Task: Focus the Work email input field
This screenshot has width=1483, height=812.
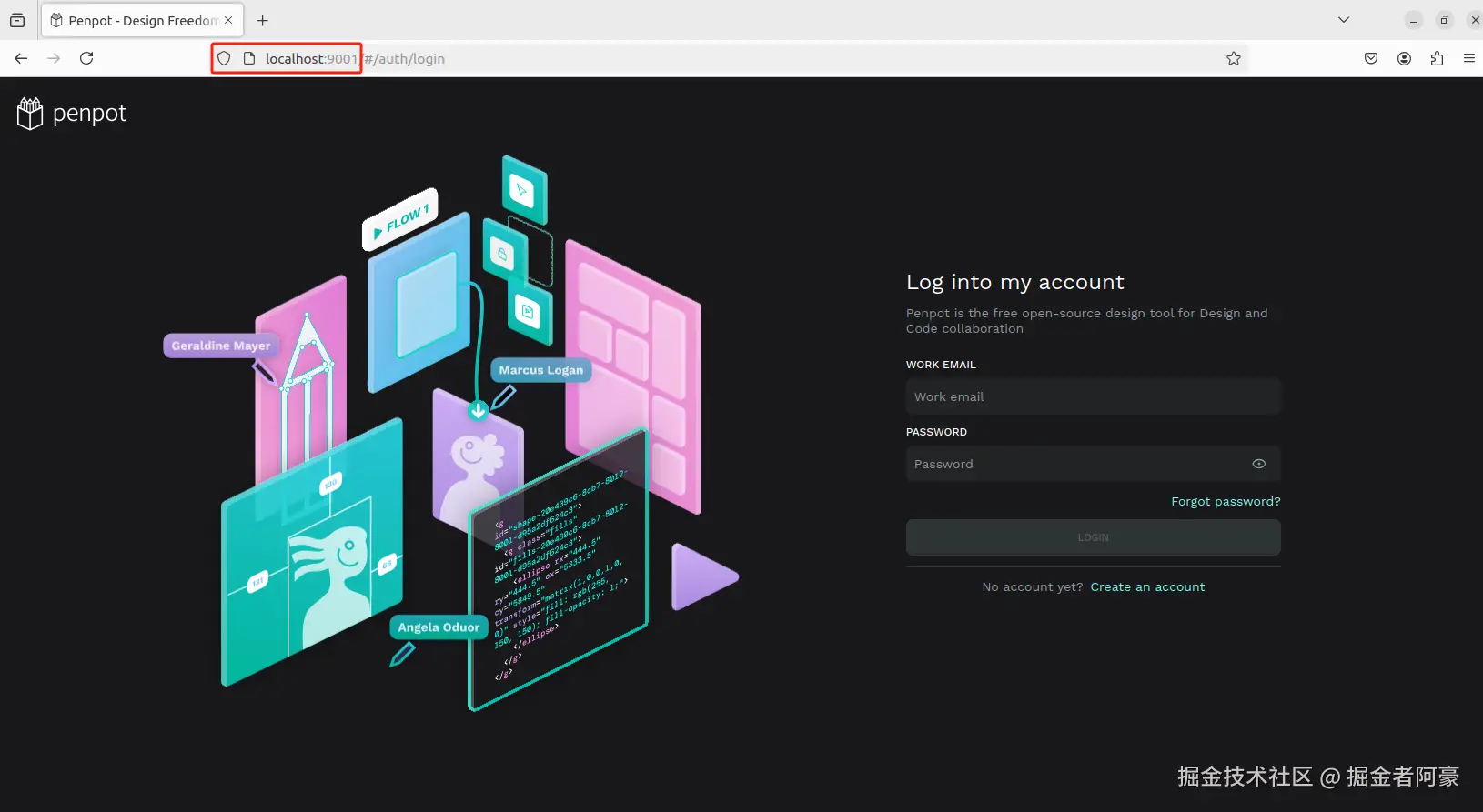Action: [x=1093, y=396]
